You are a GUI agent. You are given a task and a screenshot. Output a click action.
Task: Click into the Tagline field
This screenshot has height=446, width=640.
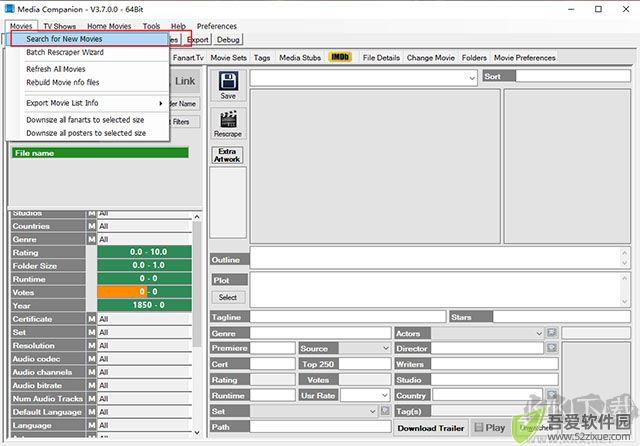[348, 317]
